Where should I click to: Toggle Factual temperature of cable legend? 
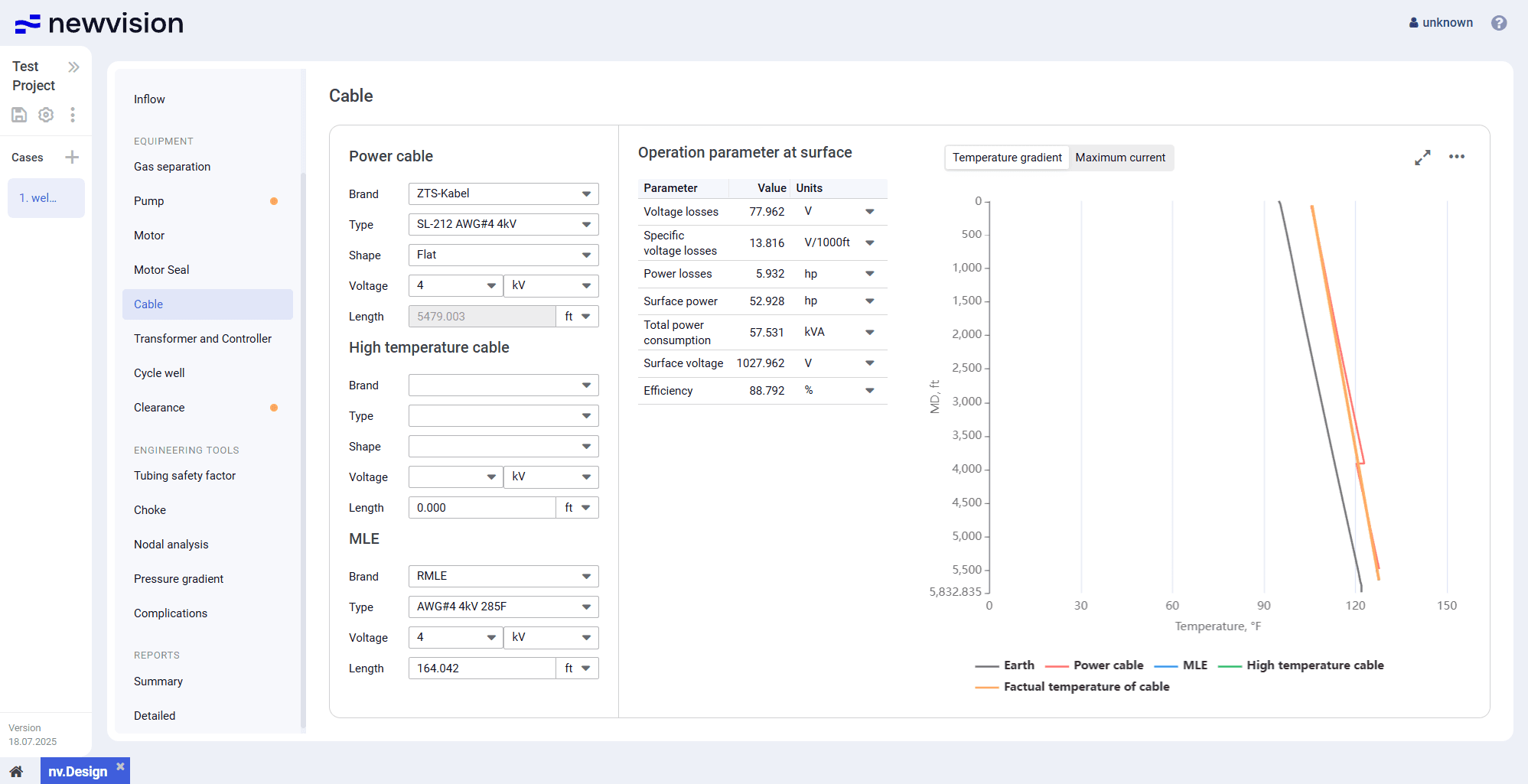1072,687
